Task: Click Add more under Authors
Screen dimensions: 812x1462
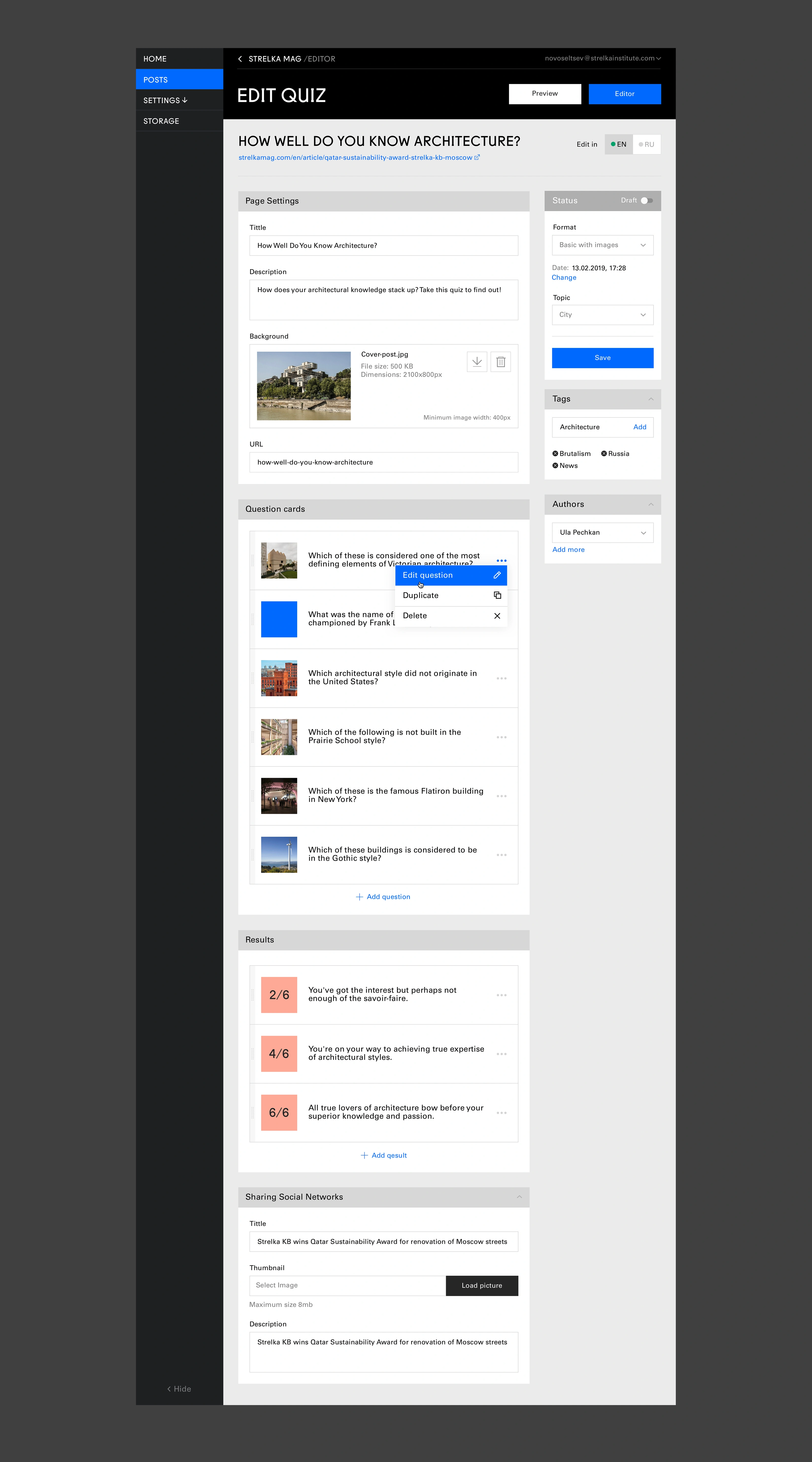Action: tap(569, 549)
